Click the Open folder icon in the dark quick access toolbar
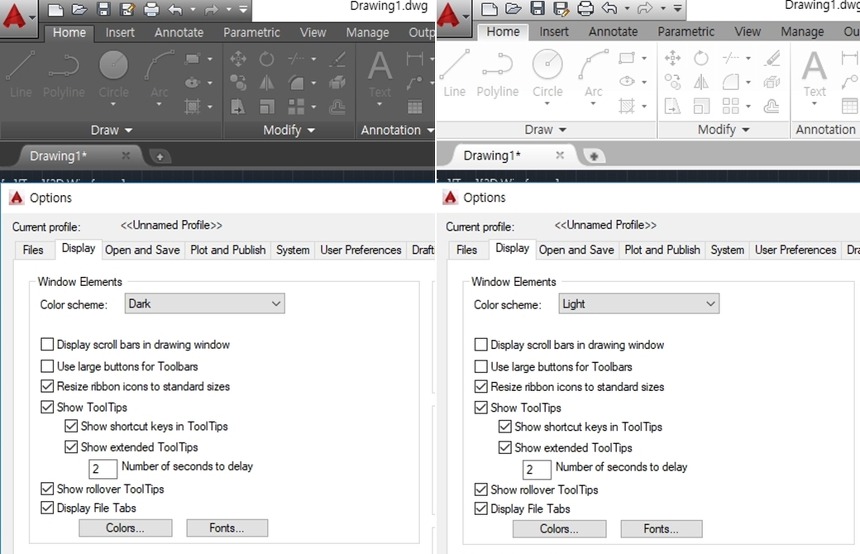 pyautogui.click(x=80, y=9)
